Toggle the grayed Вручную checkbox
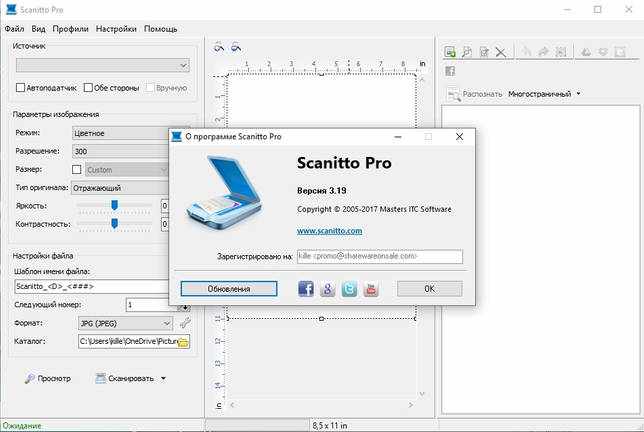This screenshot has height=432, width=644. click(x=150, y=87)
